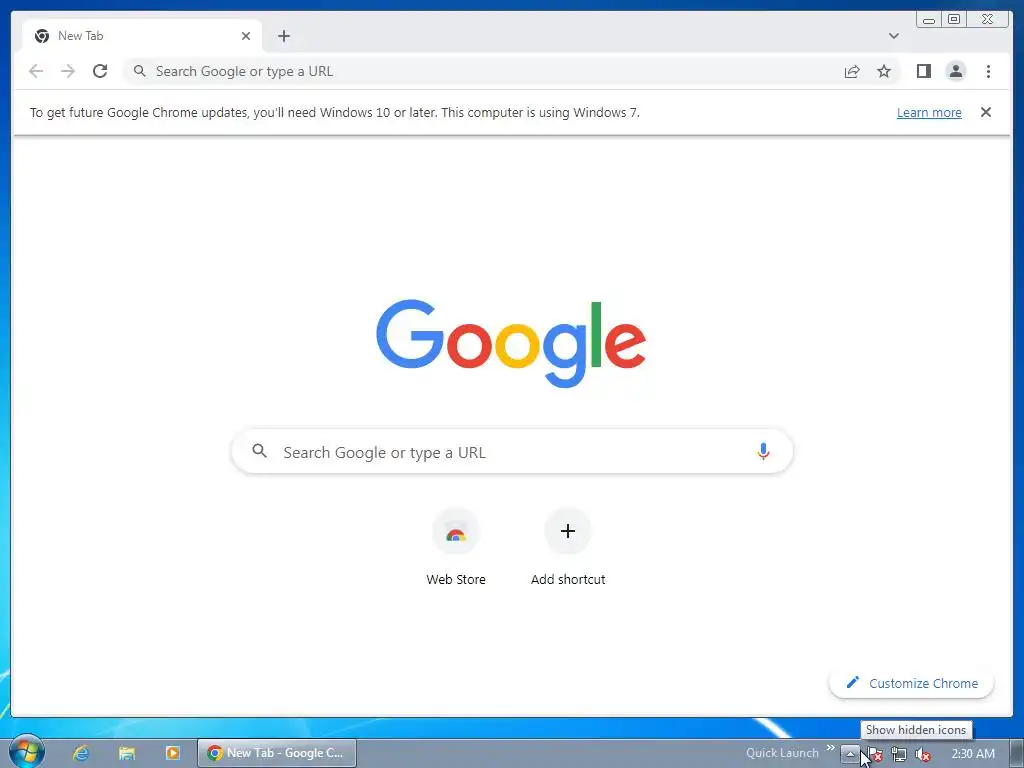Image resolution: width=1024 pixels, height=768 pixels.
Task: Select the Chrome New Tab taskbar button
Action: [x=278, y=753]
